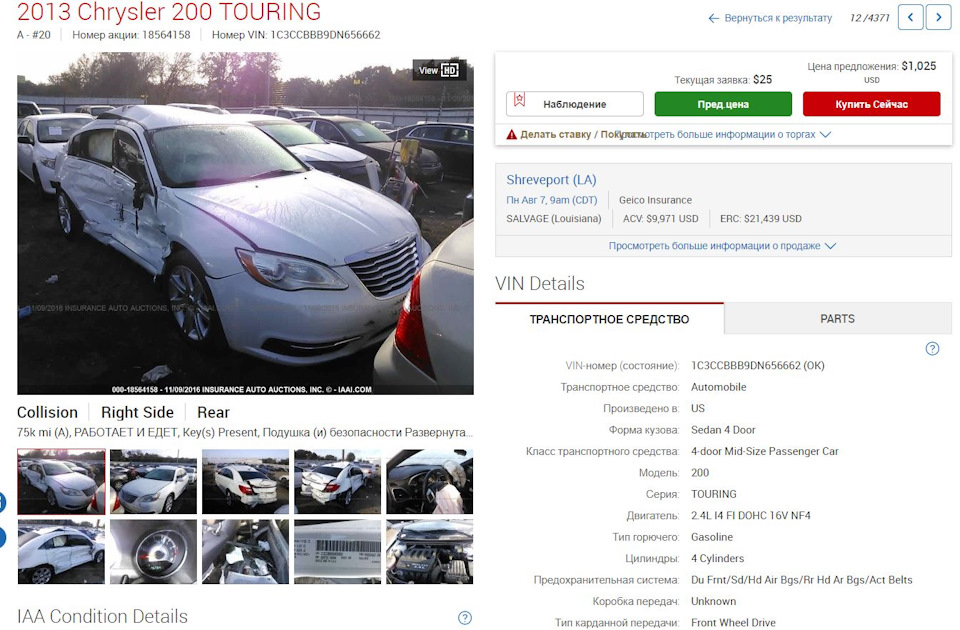Click the IAA Condition Details heading
Image resolution: width=960 pixels, height=630 pixels.
102,617
